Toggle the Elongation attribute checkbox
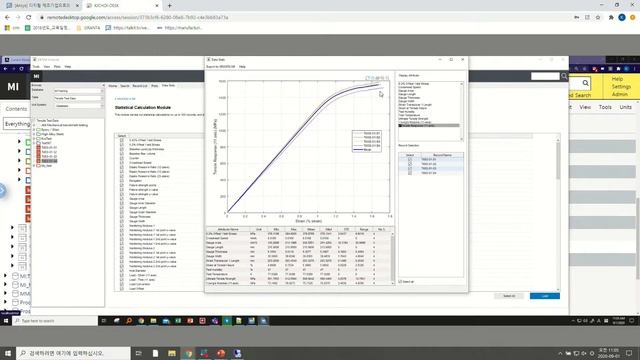640x360 pixels. click(x=121, y=180)
